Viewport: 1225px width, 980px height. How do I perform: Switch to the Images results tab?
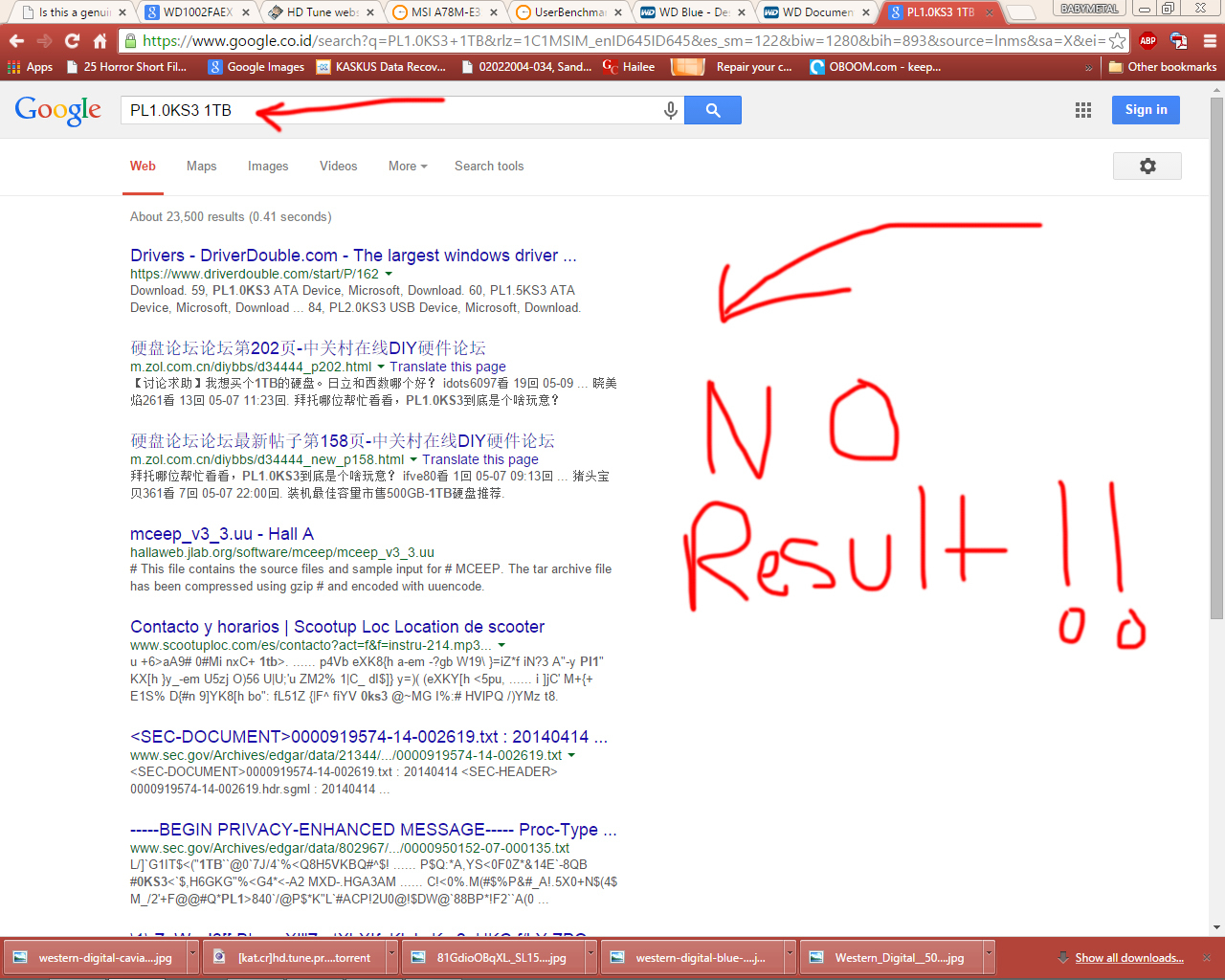pos(268,166)
